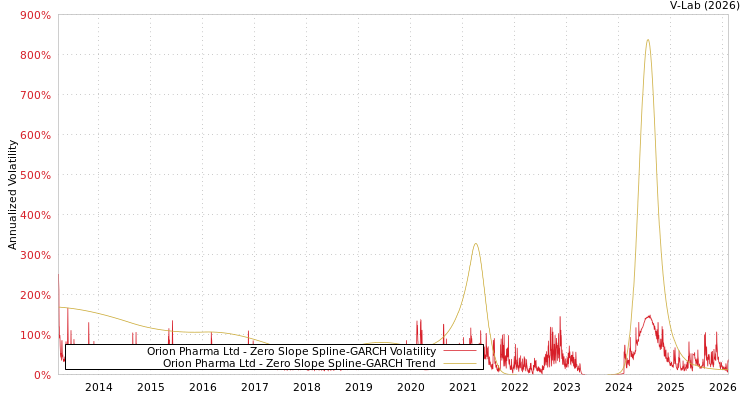
Task: Click the 500% y-axis label
Action: pyautogui.click(x=35, y=175)
